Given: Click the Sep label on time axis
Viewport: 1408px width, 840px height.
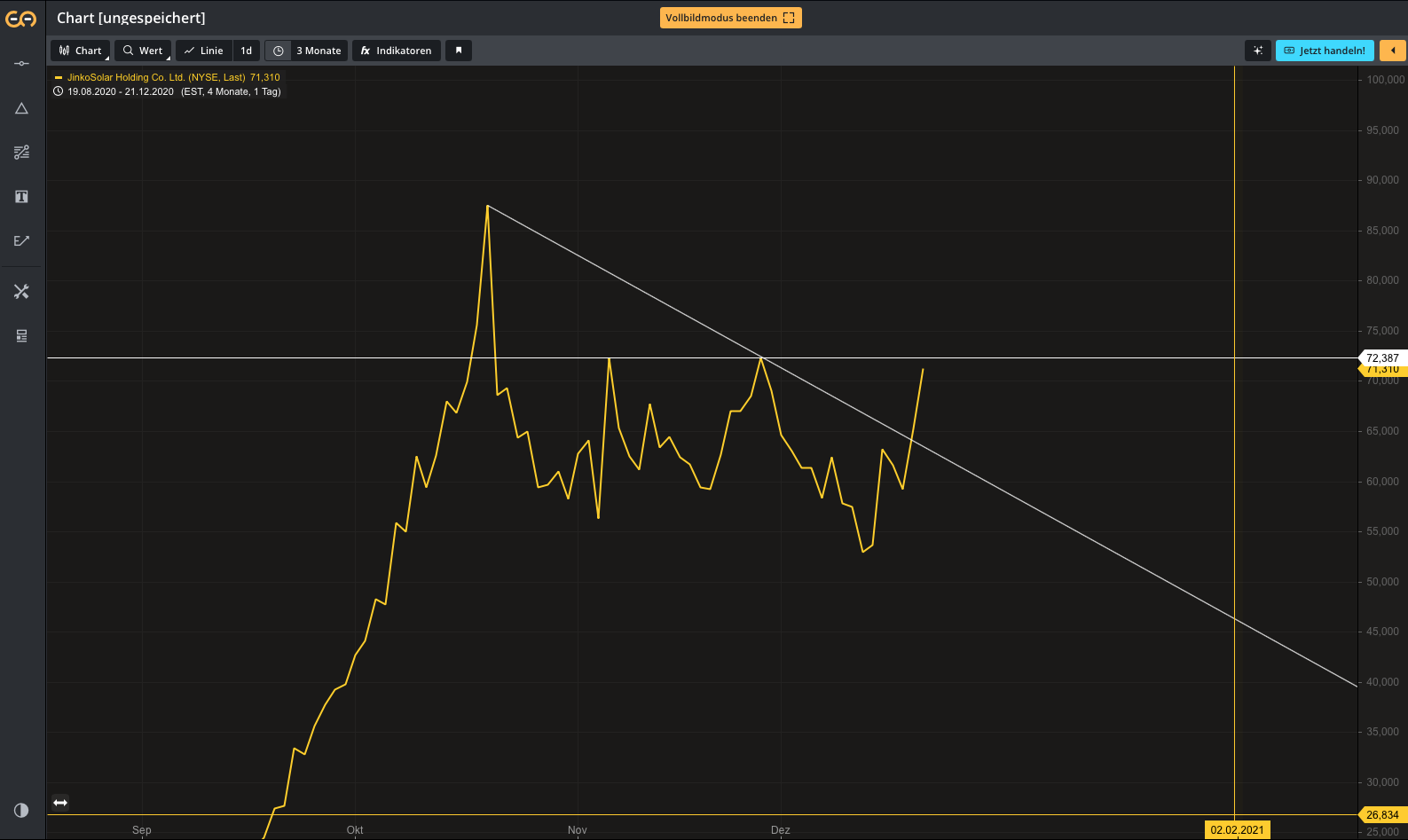Looking at the screenshot, I should click(142, 830).
